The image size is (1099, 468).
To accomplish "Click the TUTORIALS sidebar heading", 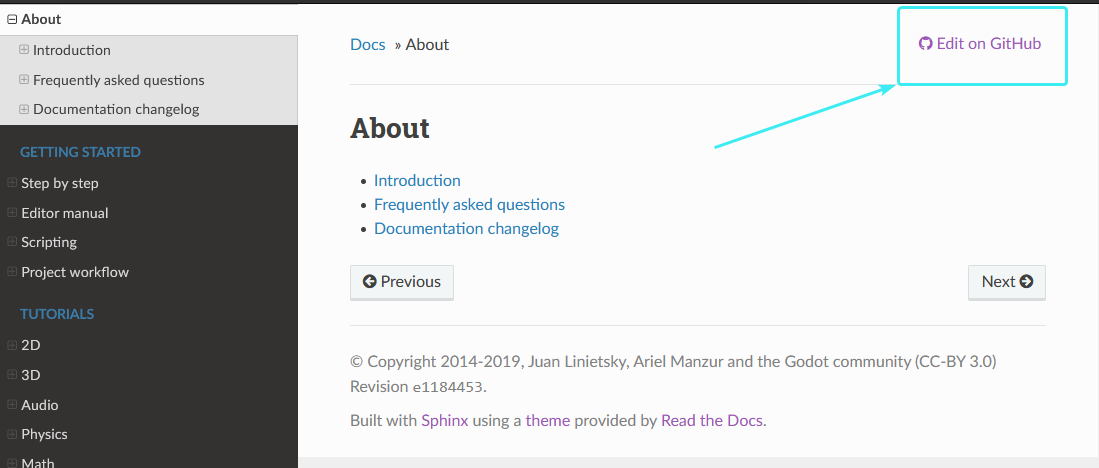I will click(57, 314).
